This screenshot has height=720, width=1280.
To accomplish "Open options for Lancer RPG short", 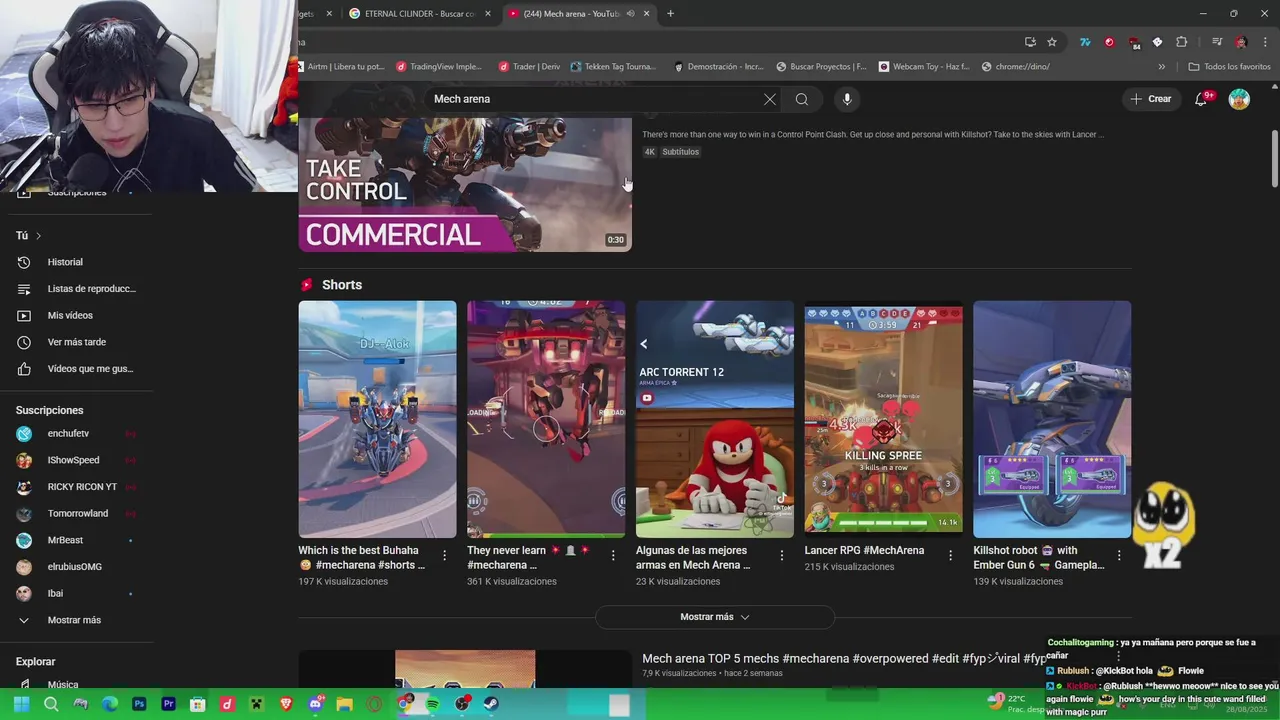I will tap(951, 555).
